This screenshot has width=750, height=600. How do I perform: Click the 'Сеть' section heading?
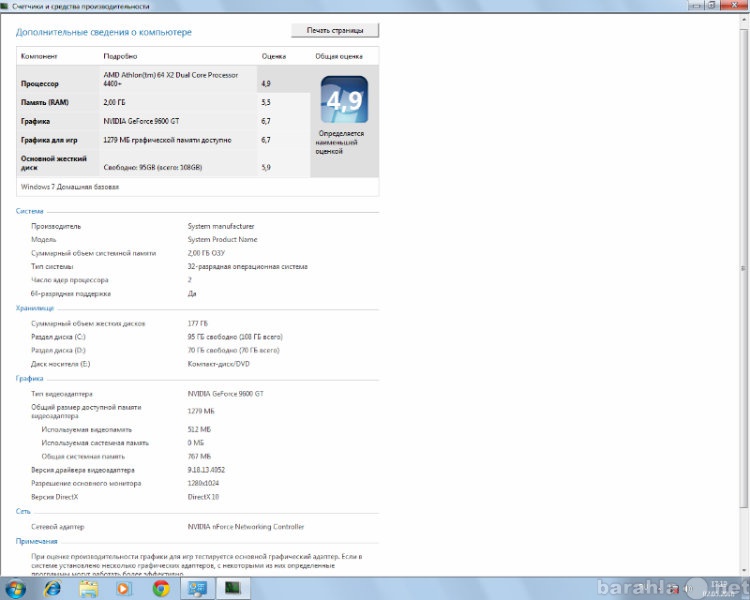coord(23,511)
